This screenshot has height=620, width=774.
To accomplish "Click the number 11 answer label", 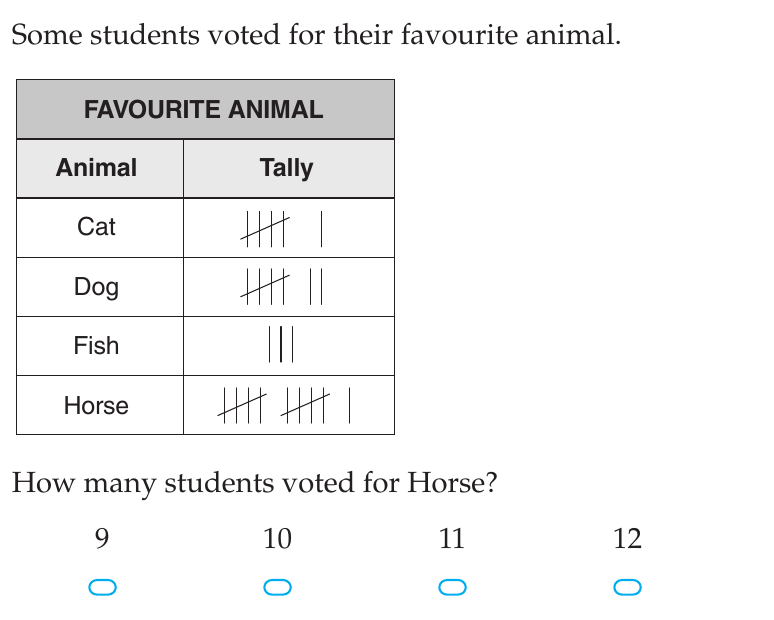I will point(452,538).
